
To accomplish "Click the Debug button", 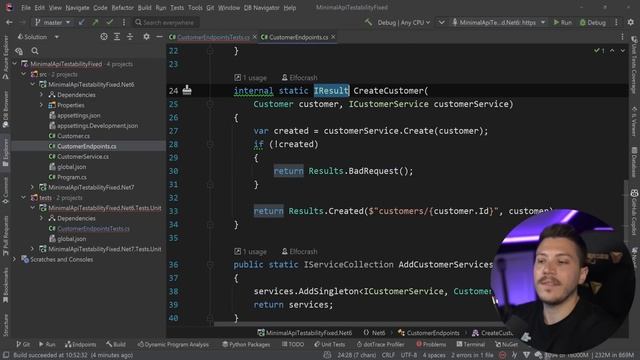I will point(593,22).
